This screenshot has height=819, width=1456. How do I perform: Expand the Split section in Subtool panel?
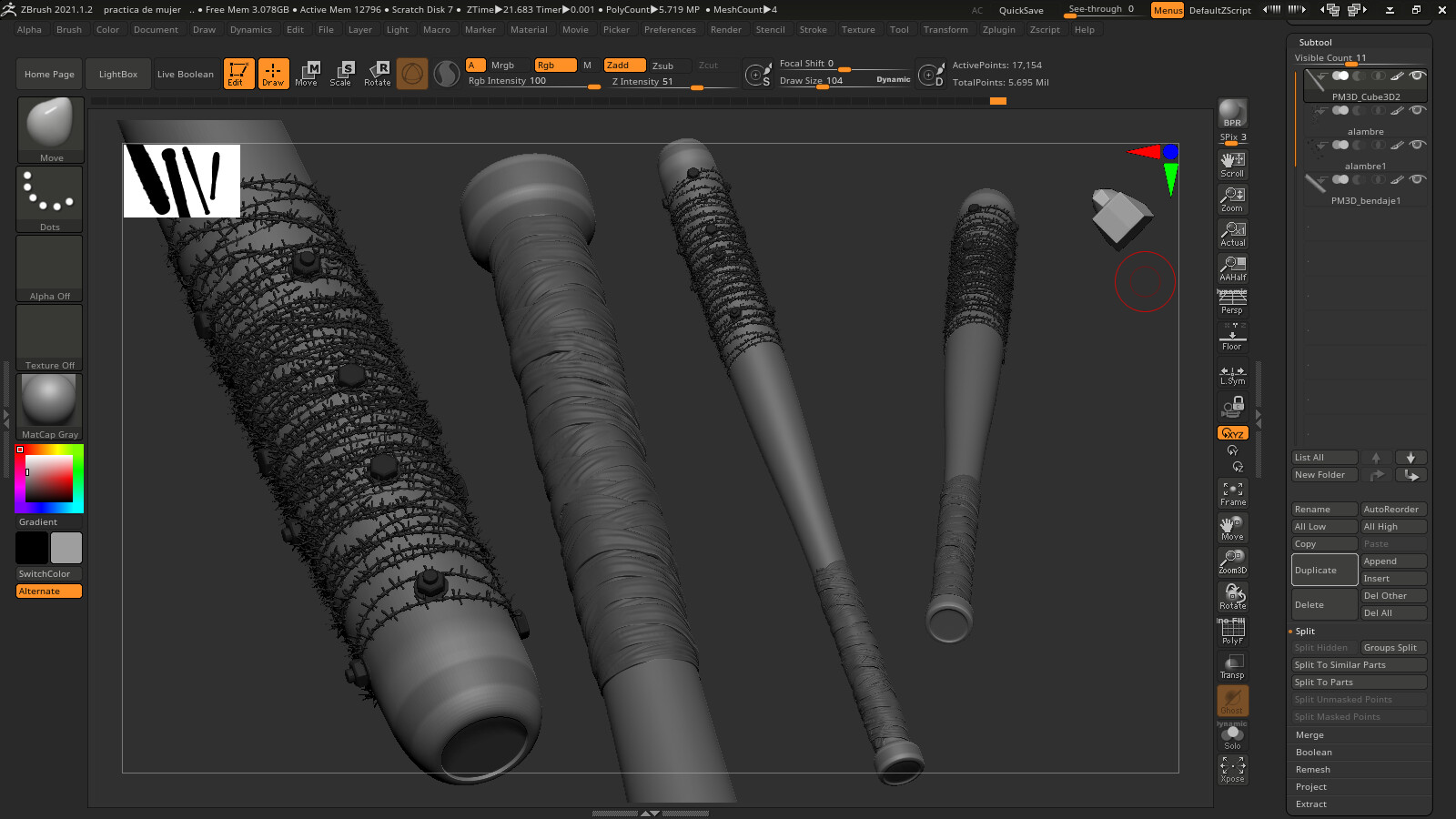pos(1307,631)
